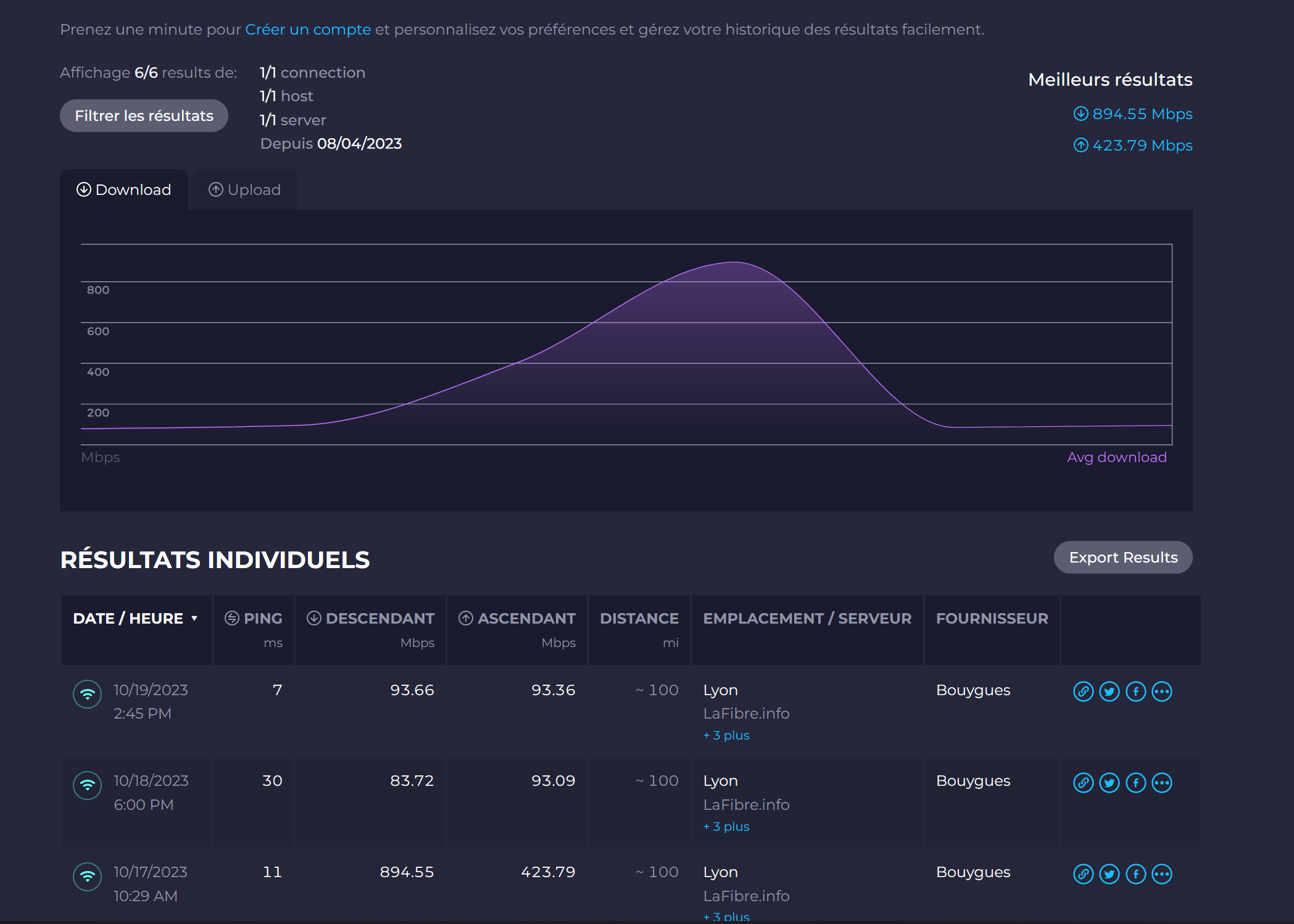Click 1/1 server filter summary
Image resolution: width=1294 pixels, height=924 pixels.
click(292, 120)
